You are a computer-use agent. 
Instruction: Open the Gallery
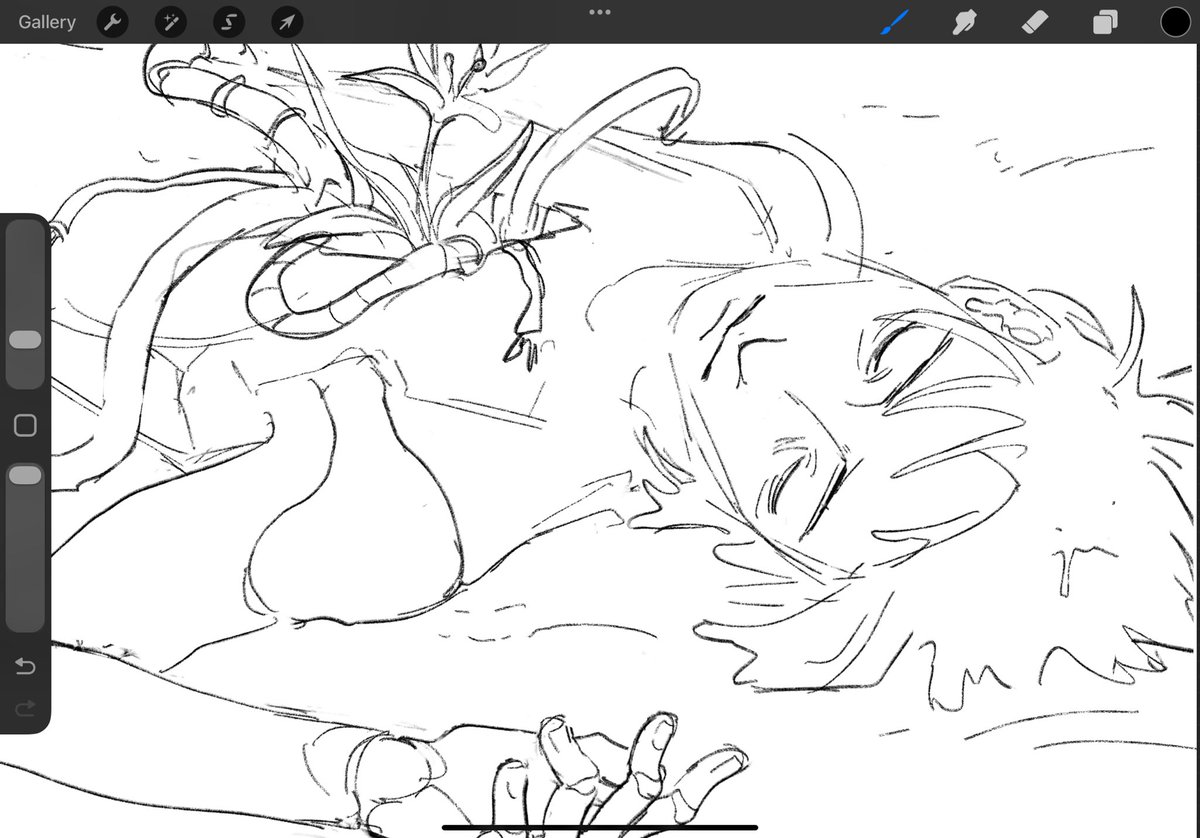pyautogui.click(x=47, y=22)
